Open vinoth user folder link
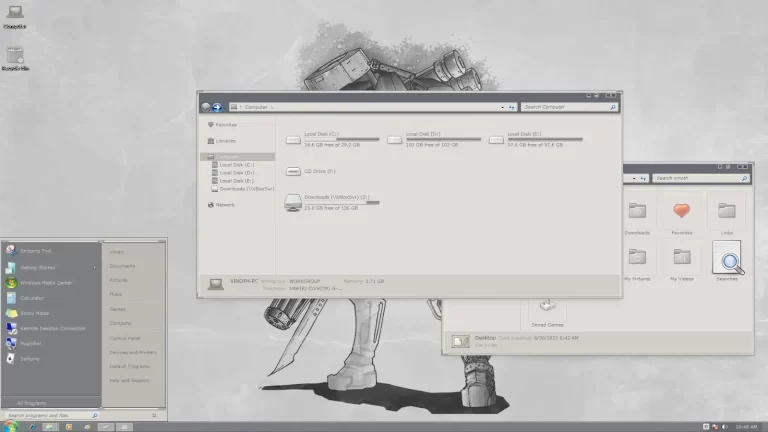Viewport: 768px width, 432px height. [117, 252]
